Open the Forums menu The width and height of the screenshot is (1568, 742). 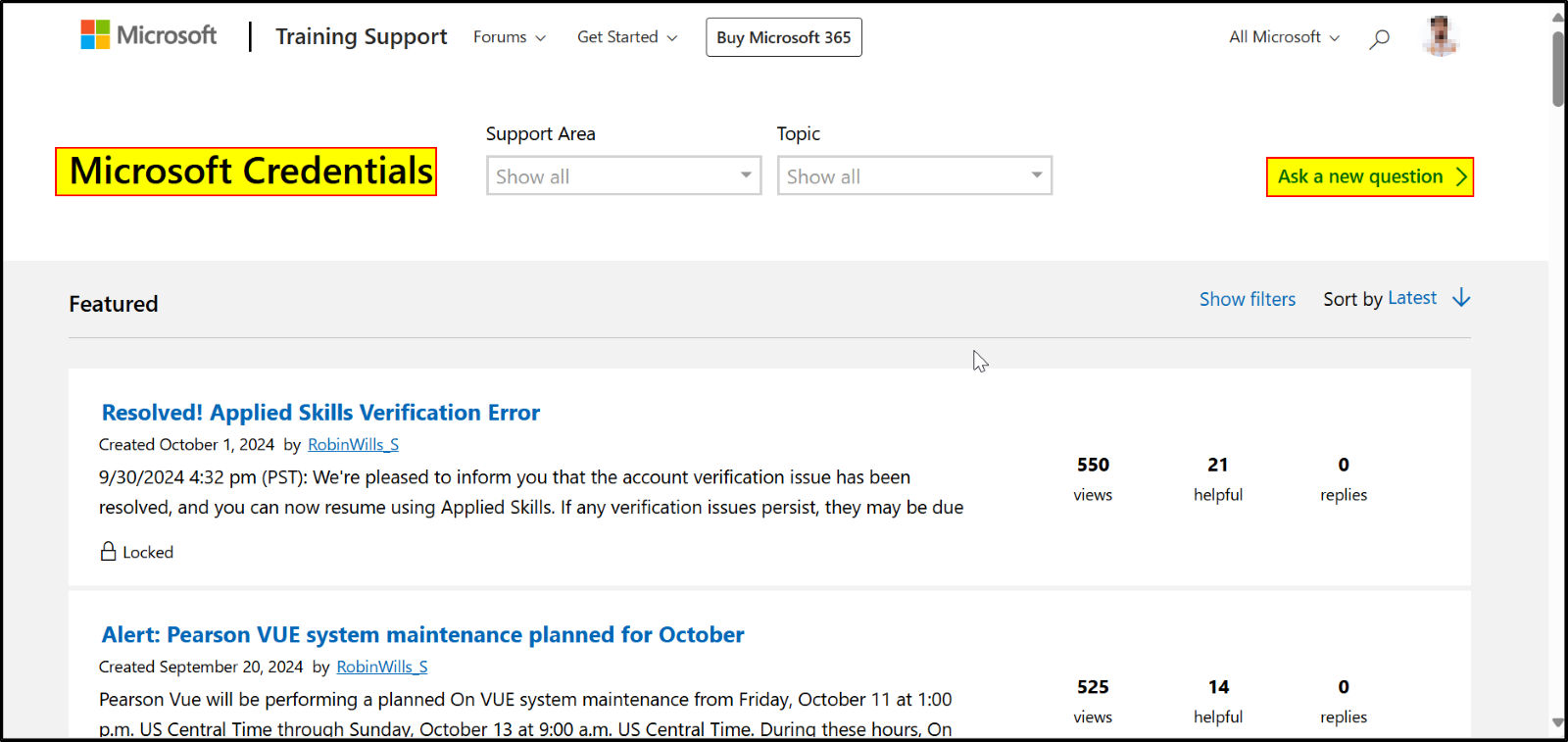coord(508,36)
